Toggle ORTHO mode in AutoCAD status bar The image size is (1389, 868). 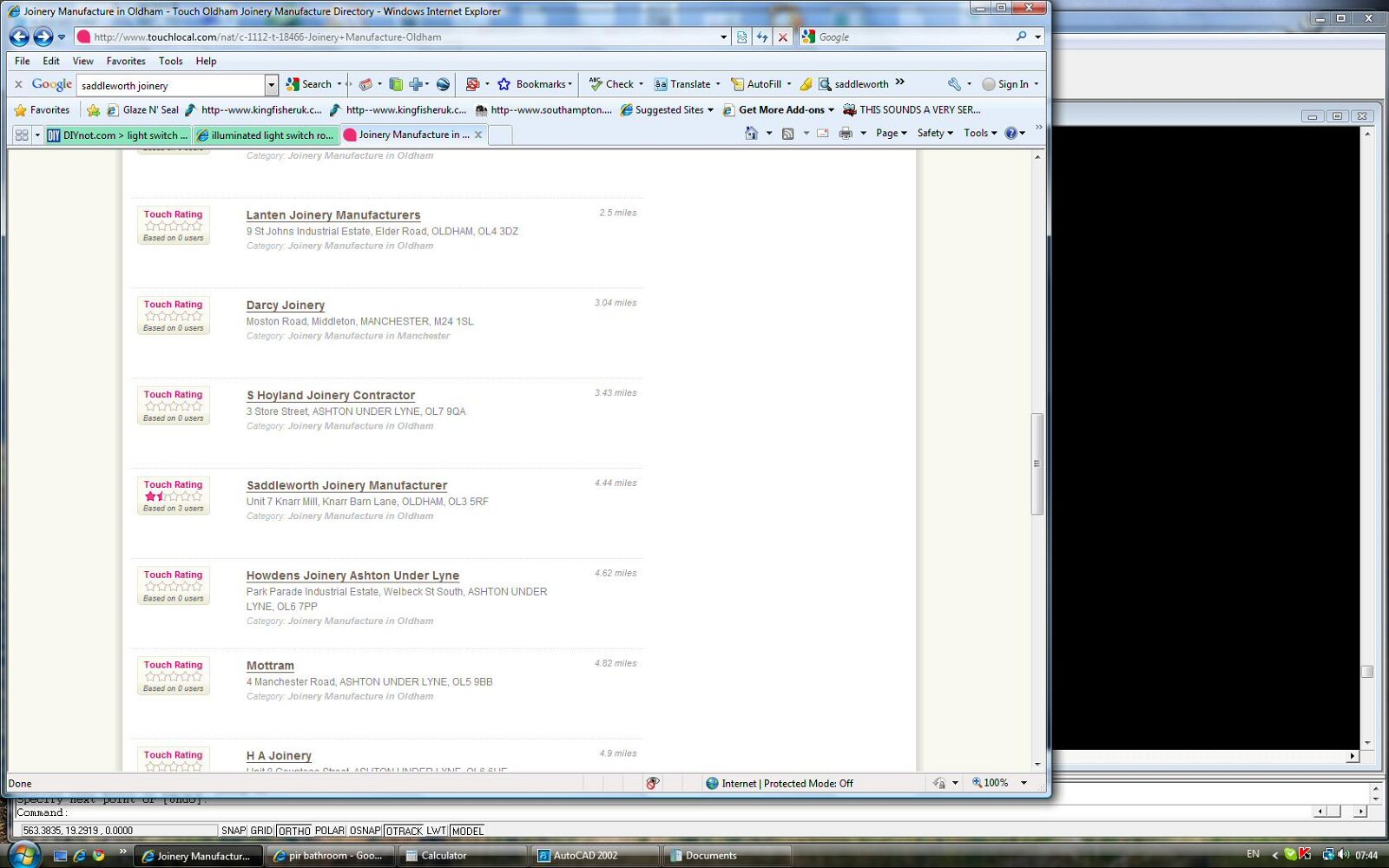click(x=293, y=831)
